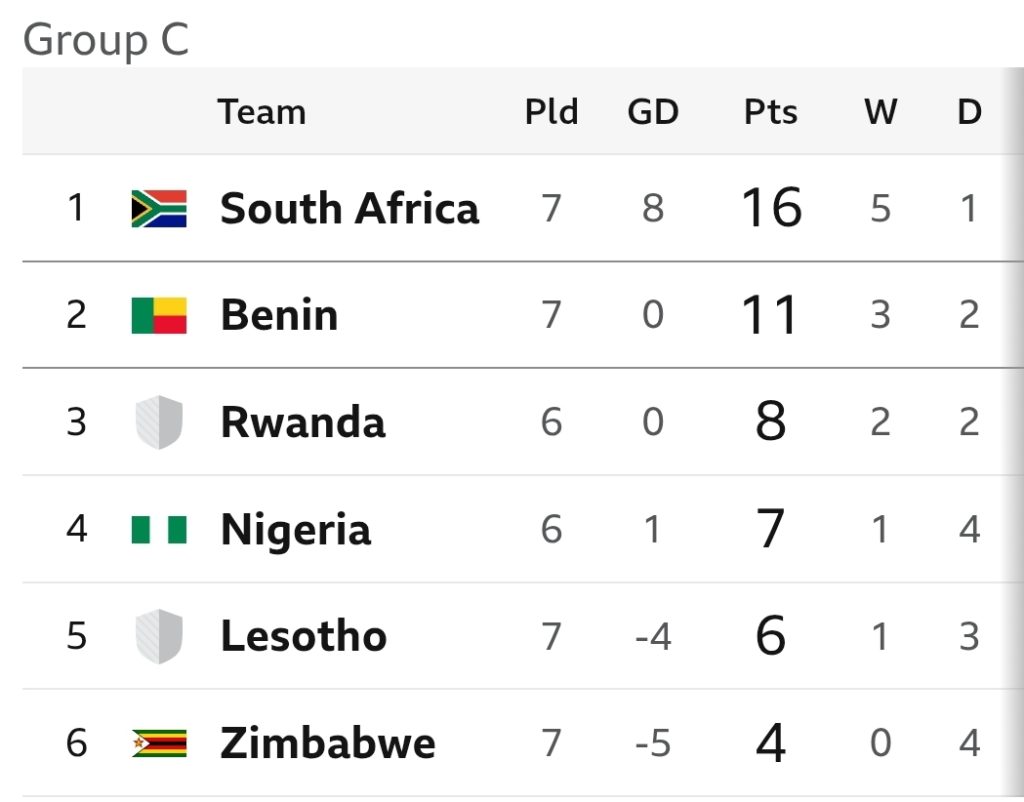1024x802 pixels.
Task: Click the GD column header
Action: [x=653, y=112]
